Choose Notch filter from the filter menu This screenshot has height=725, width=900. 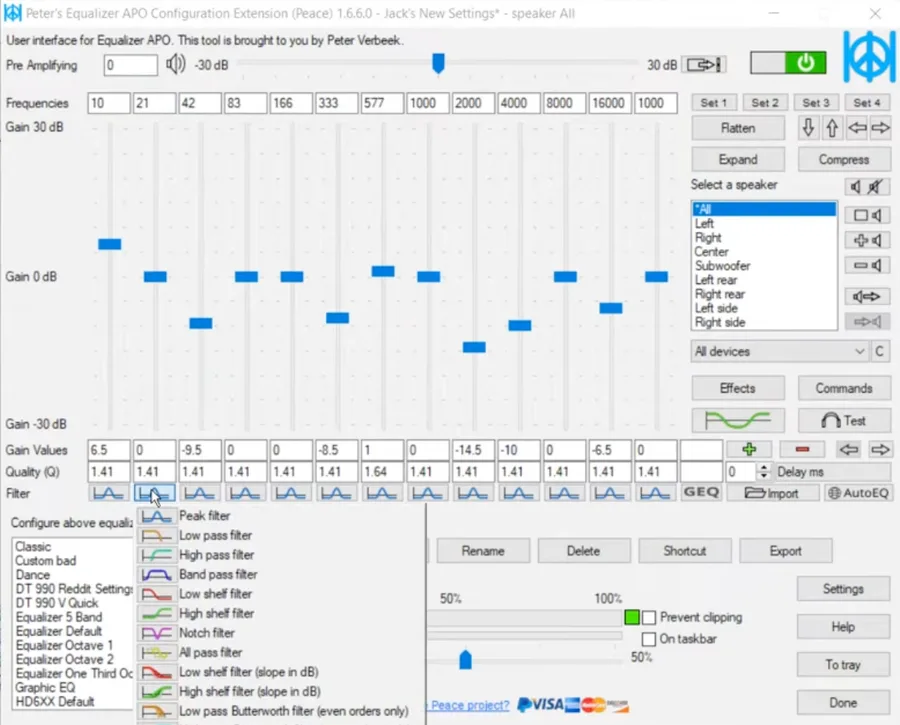coord(210,632)
